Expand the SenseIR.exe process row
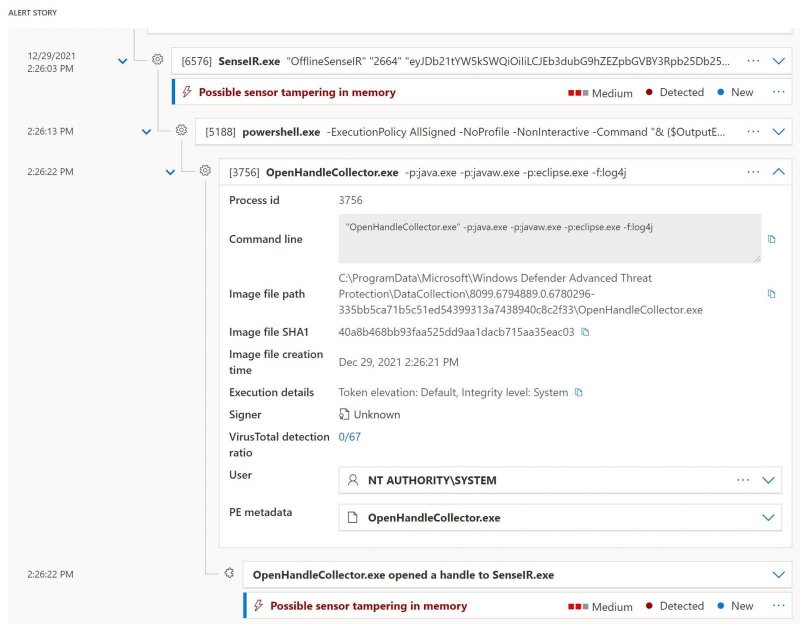Image resolution: width=800 pixels, height=624 pixels. click(779, 61)
